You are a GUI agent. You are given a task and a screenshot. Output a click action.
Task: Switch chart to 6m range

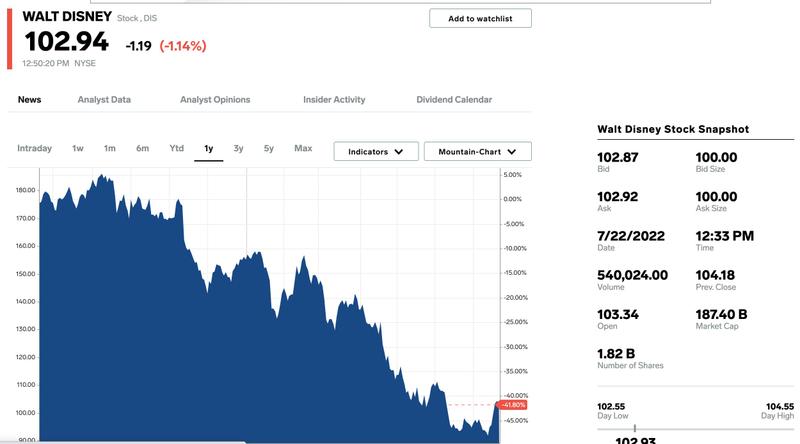coord(142,148)
